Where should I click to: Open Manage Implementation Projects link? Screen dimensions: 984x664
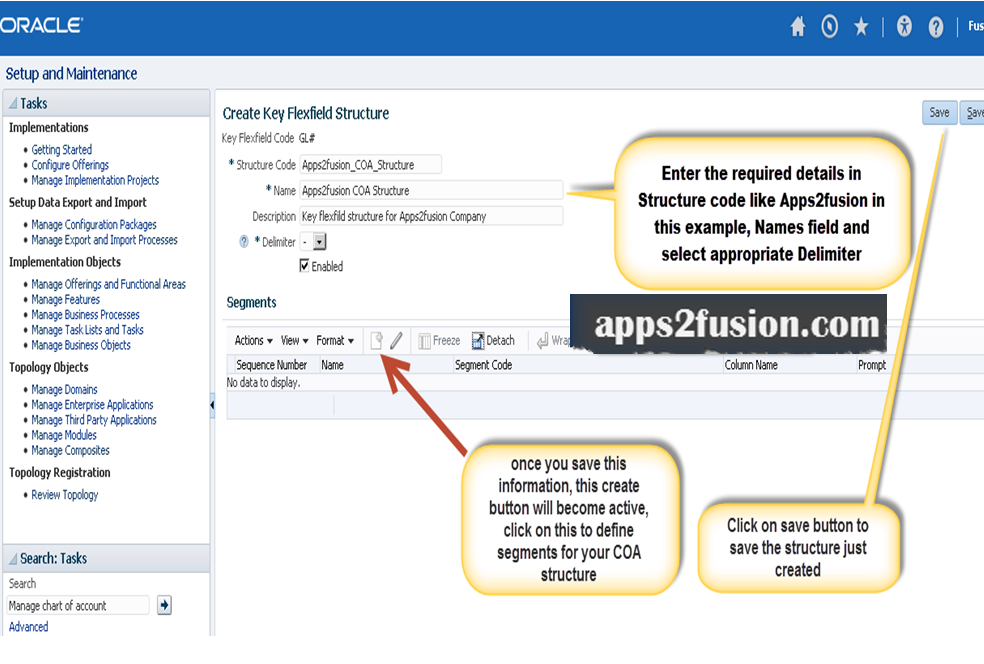pyautogui.click(x=95, y=180)
